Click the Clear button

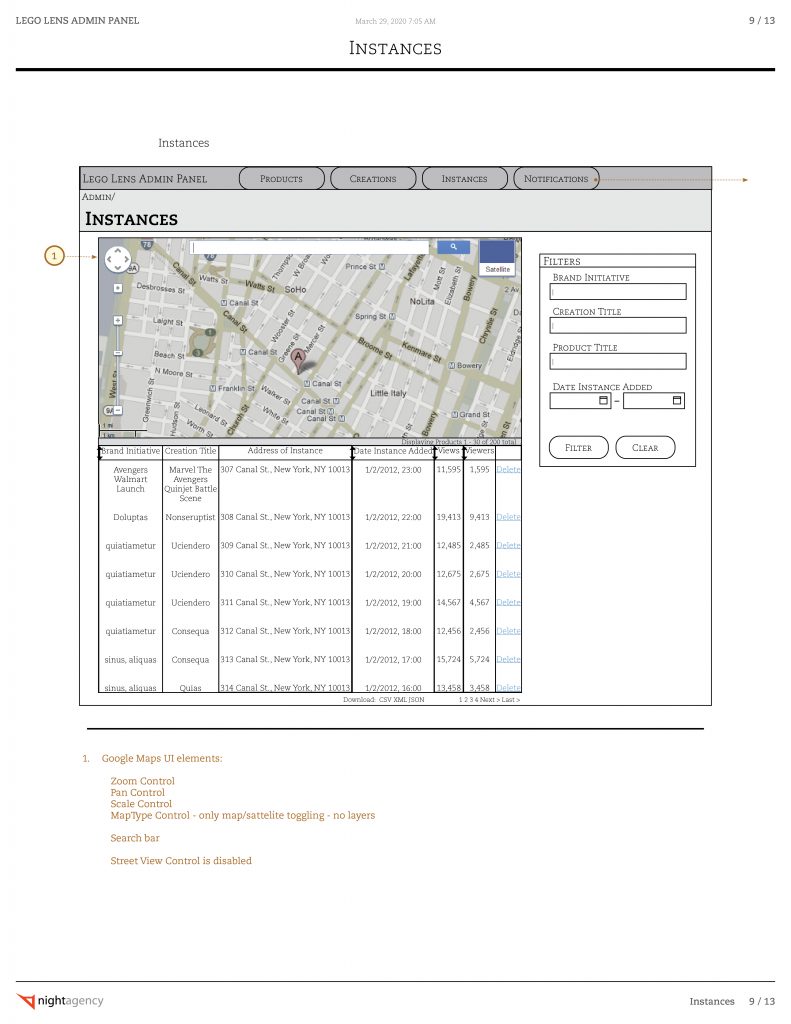pos(645,447)
